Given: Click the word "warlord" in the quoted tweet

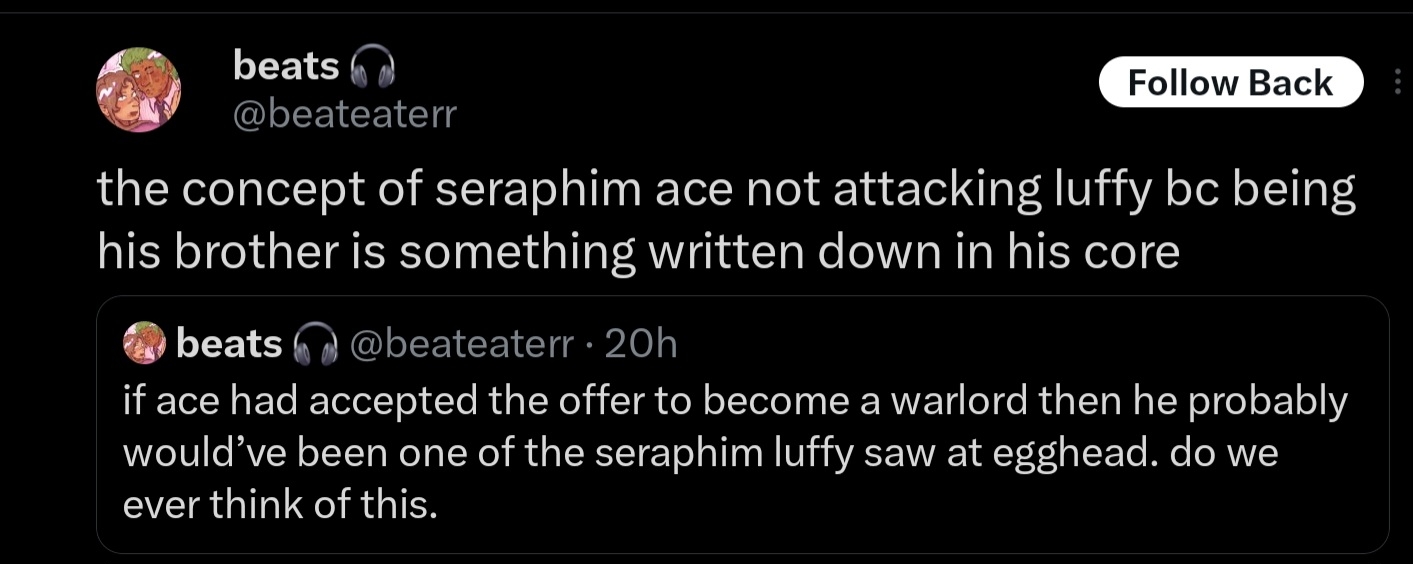Looking at the screenshot, I should [x=958, y=401].
